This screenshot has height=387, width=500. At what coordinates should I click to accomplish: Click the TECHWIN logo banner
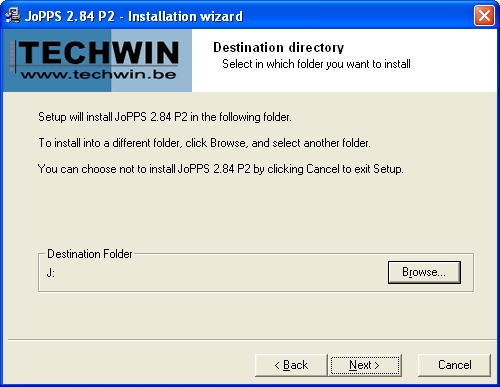[97, 60]
